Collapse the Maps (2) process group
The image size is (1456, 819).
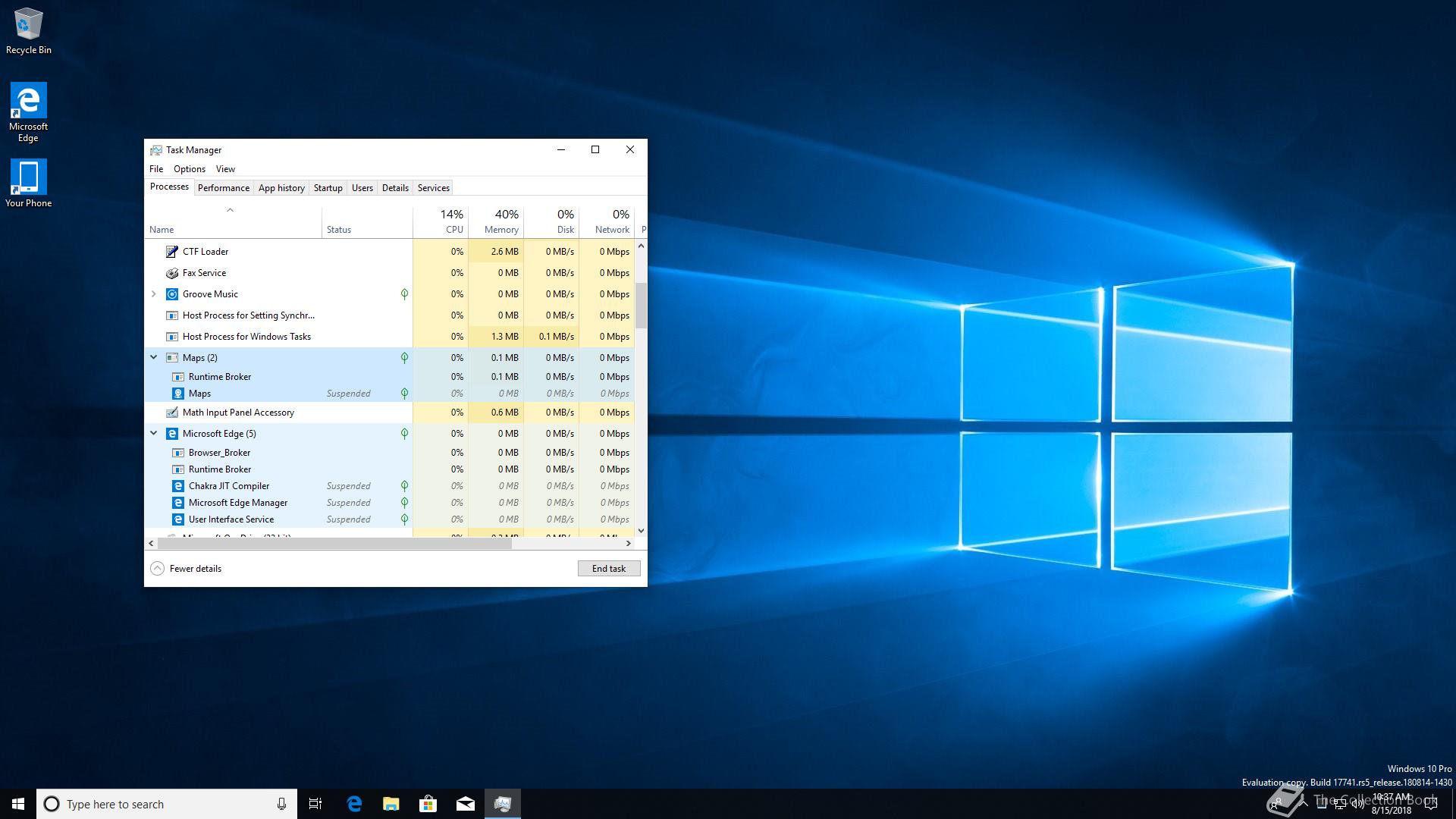pyautogui.click(x=153, y=357)
